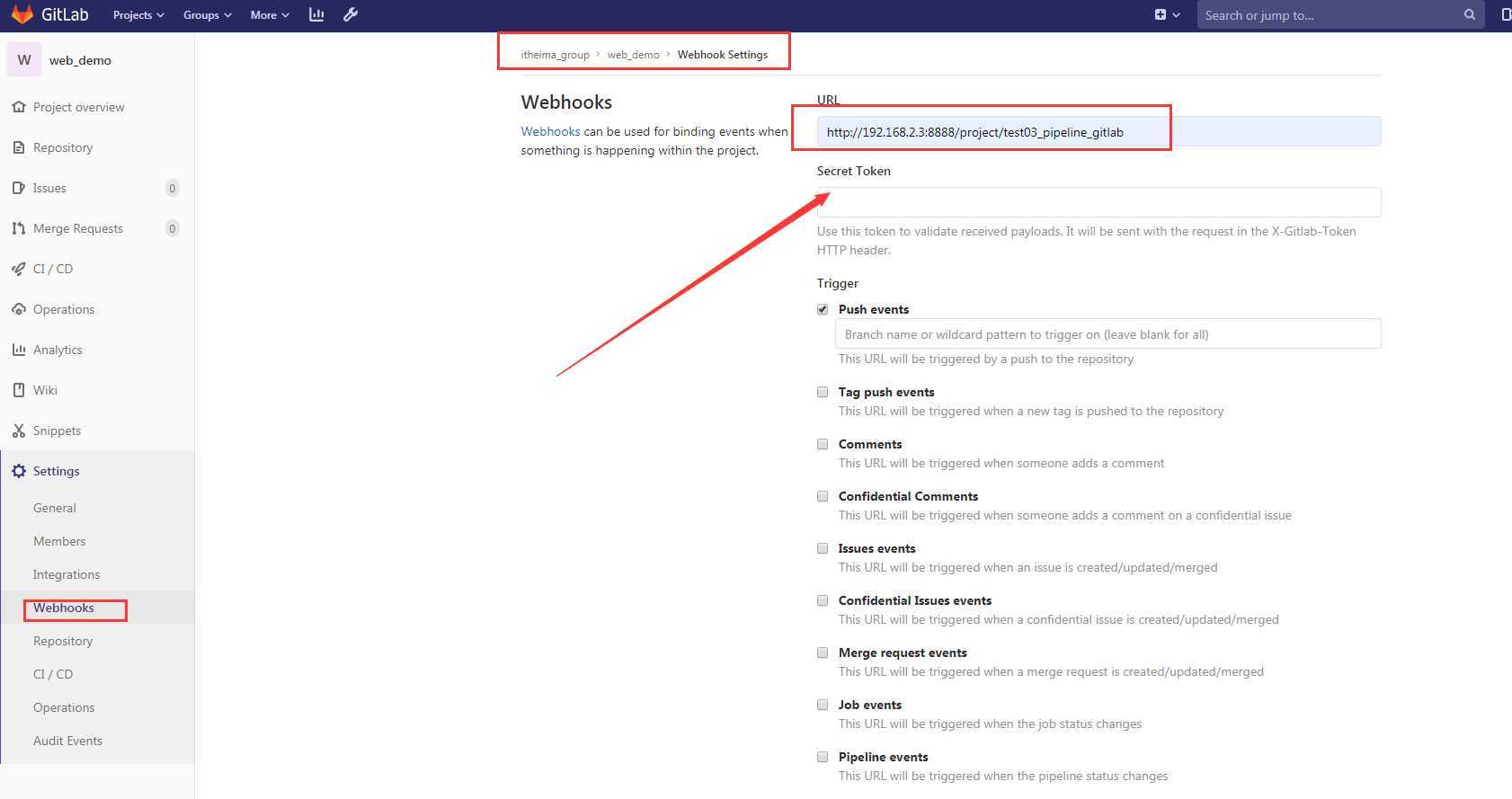Click the Wiki book icon
The width and height of the screenshot is (1512, 799).
coord(19,390)
